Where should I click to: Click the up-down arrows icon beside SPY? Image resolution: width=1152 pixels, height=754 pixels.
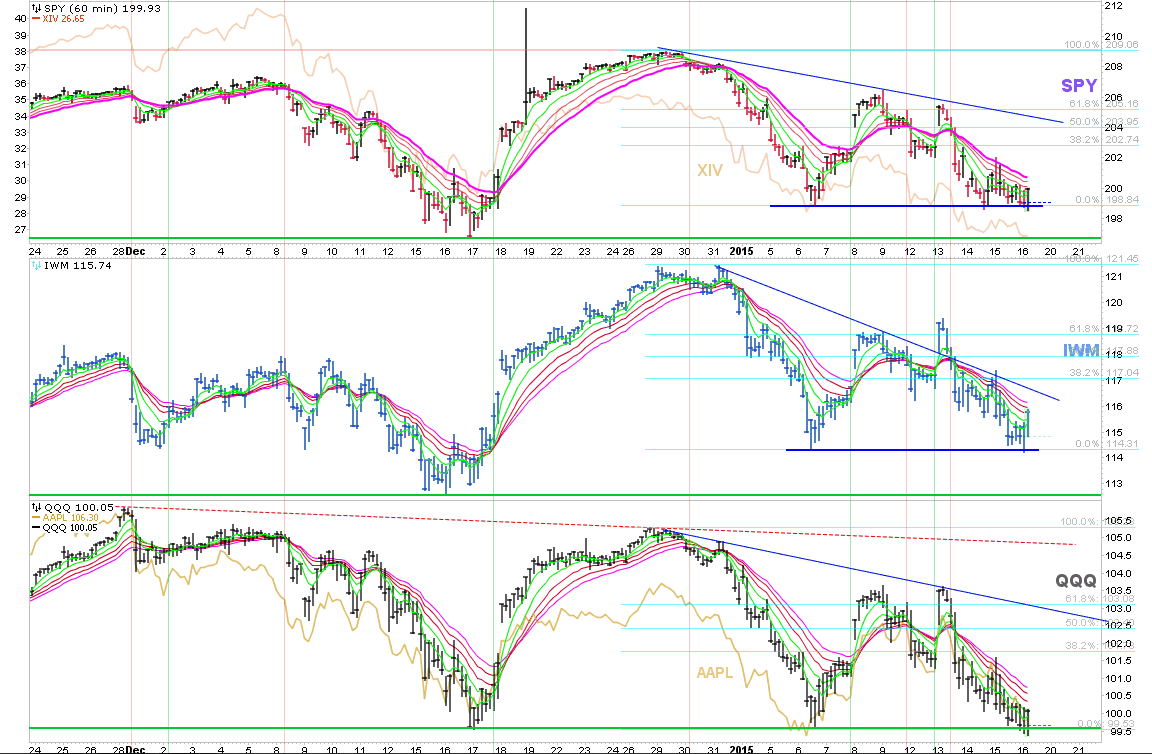[37, 8]
